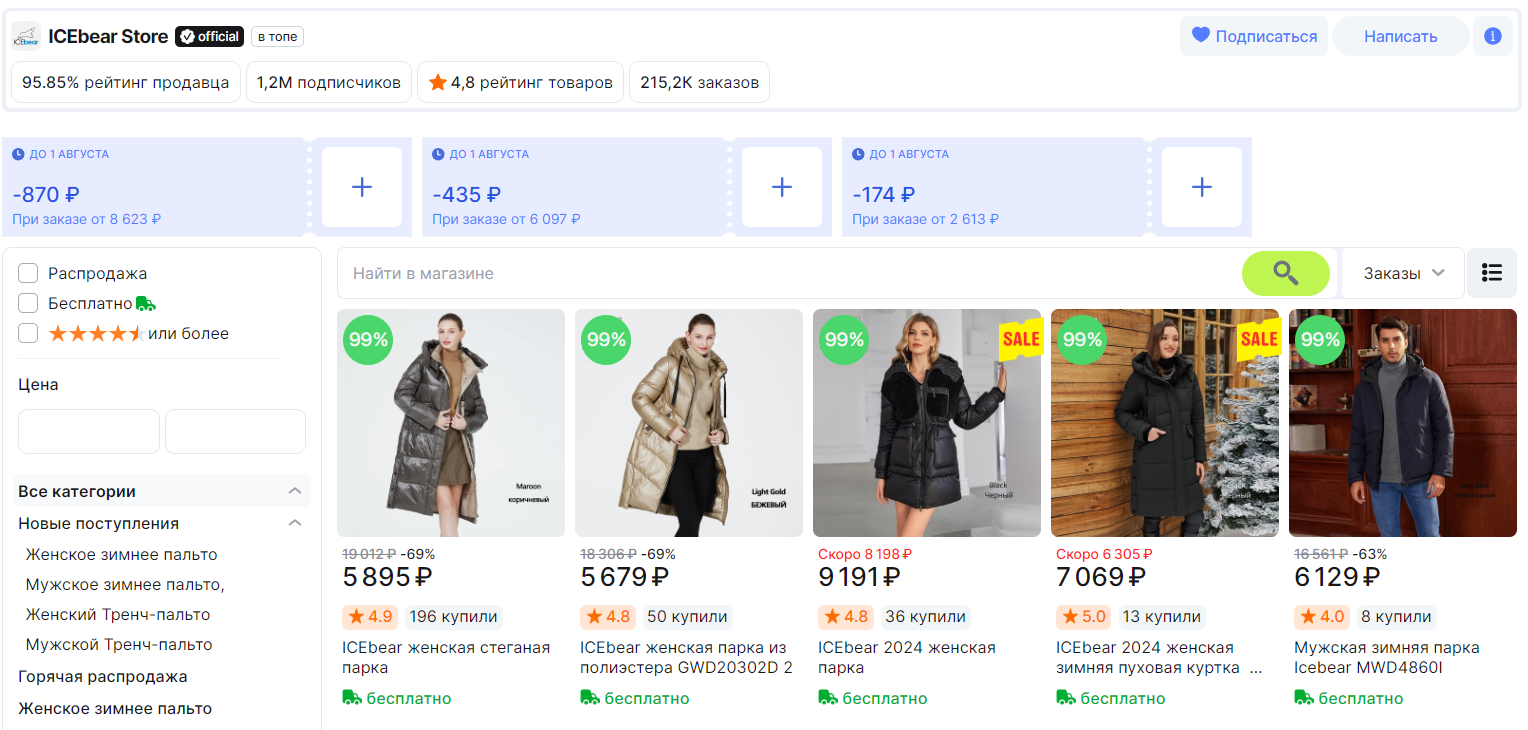Click 196 купили label

[x=453, y=617]
